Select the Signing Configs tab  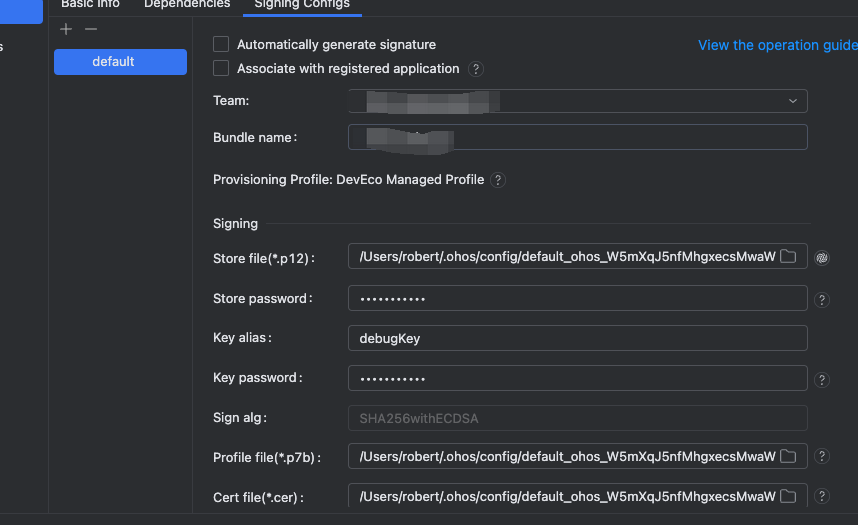[302, 4]
